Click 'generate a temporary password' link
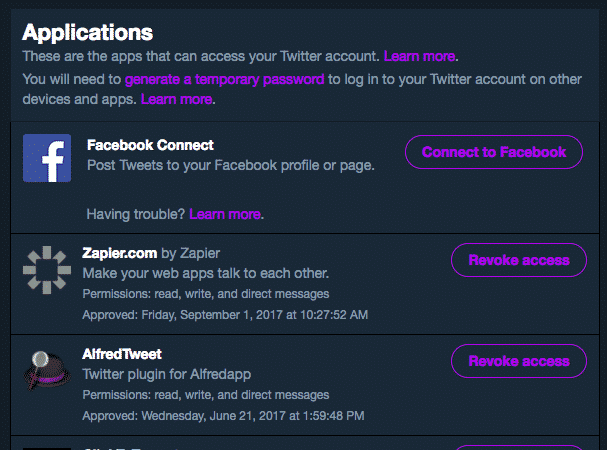 225,79
